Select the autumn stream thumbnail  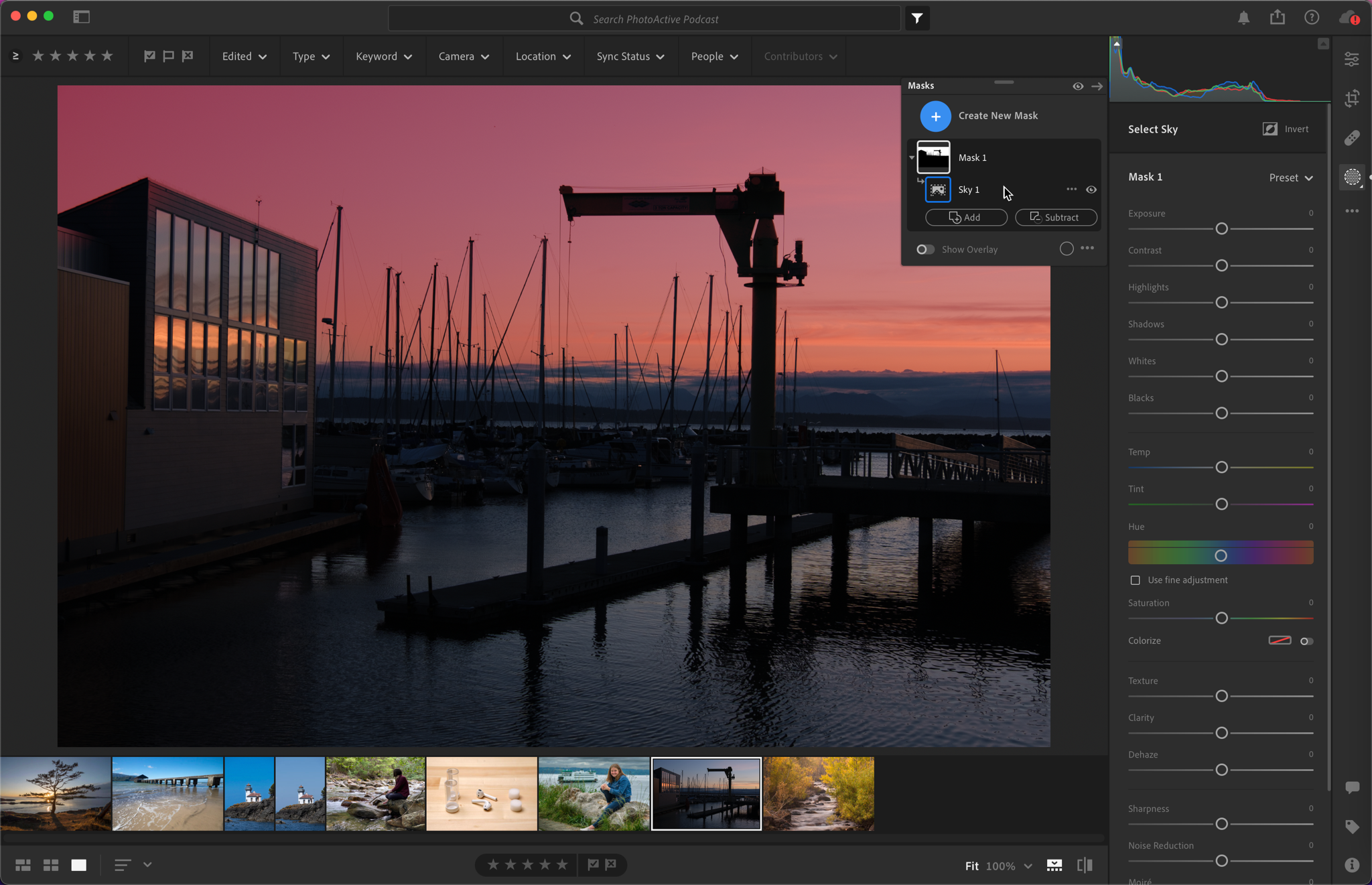(x=819, y=794)
